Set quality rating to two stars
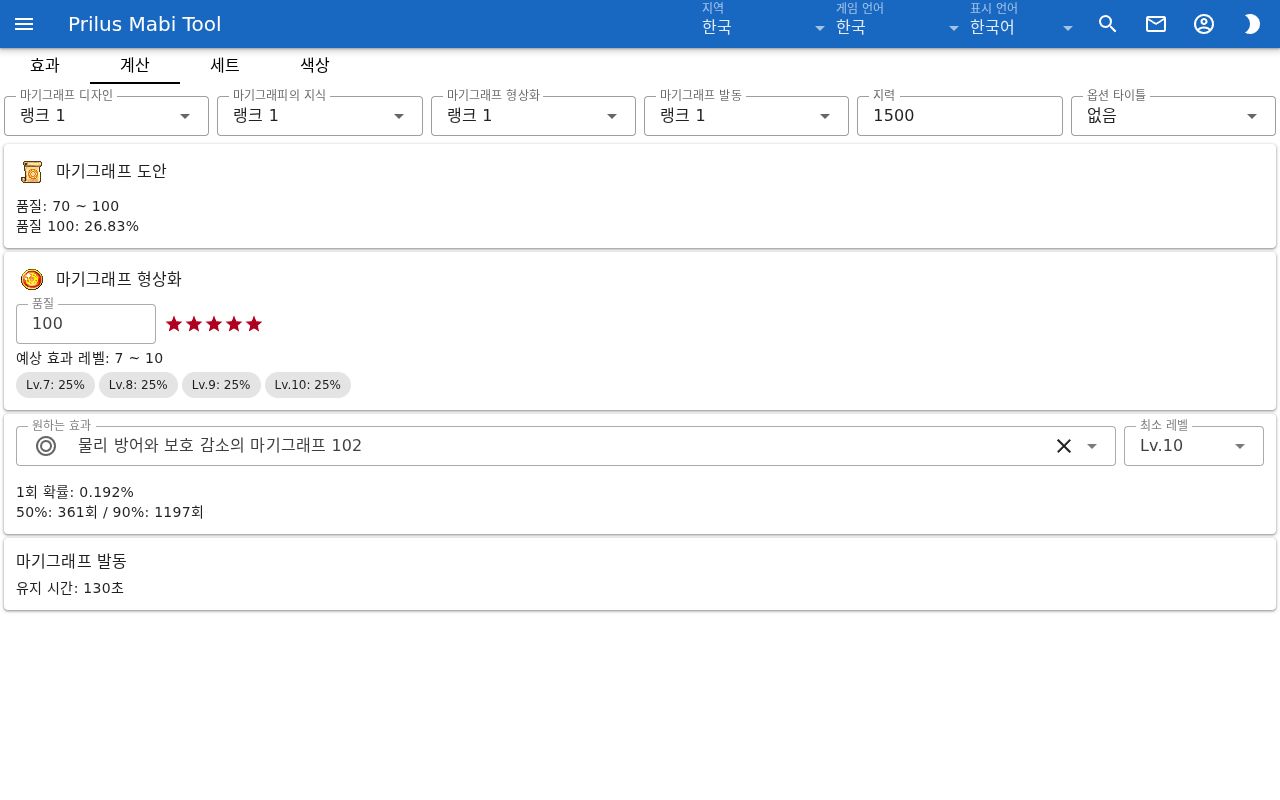This screenshot has height=800, width=1280. (x=194, y=324)
